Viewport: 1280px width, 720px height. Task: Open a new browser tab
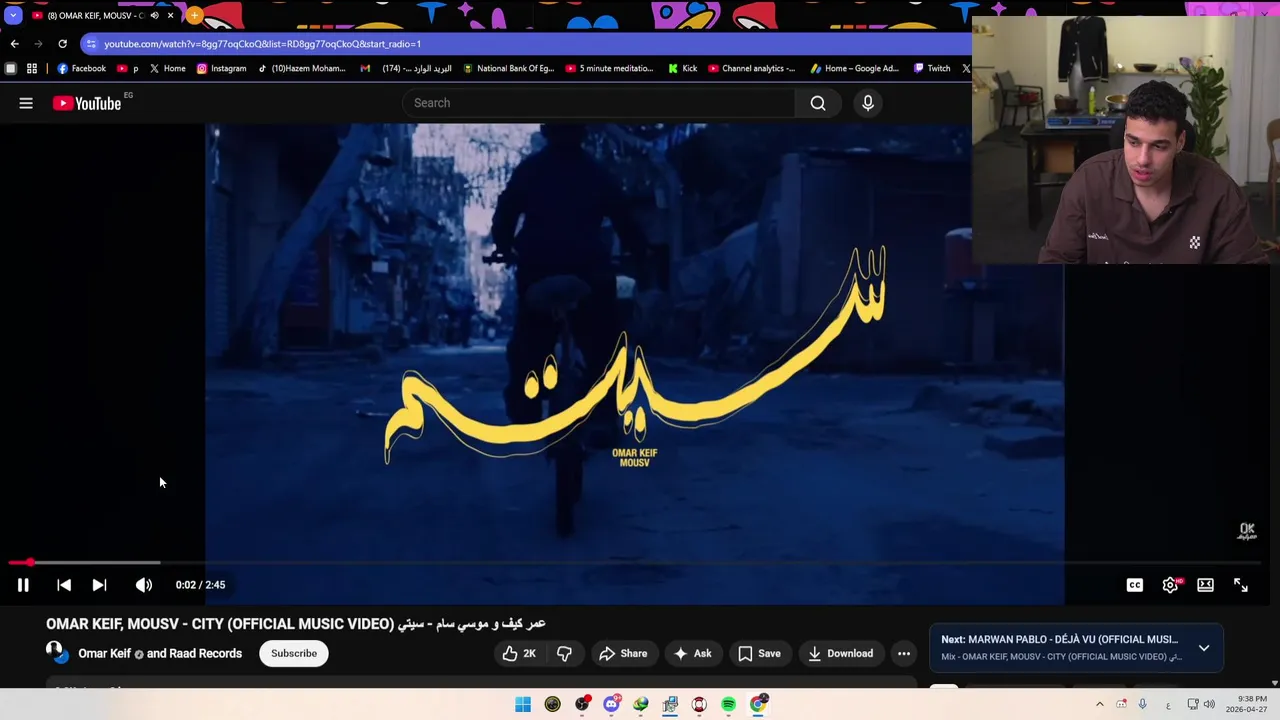(x=194, y=15)
